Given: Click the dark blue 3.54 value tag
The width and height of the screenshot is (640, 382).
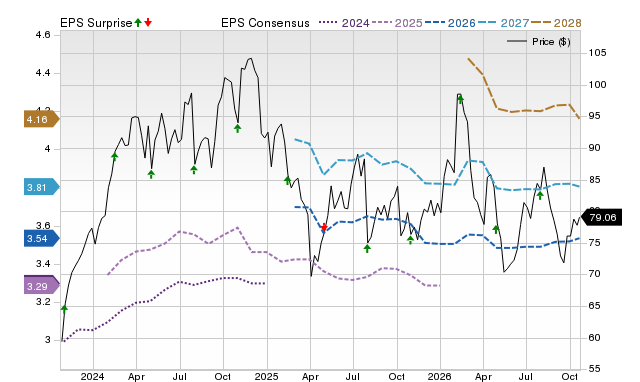Looking at the screenshot, I should 41,238.
